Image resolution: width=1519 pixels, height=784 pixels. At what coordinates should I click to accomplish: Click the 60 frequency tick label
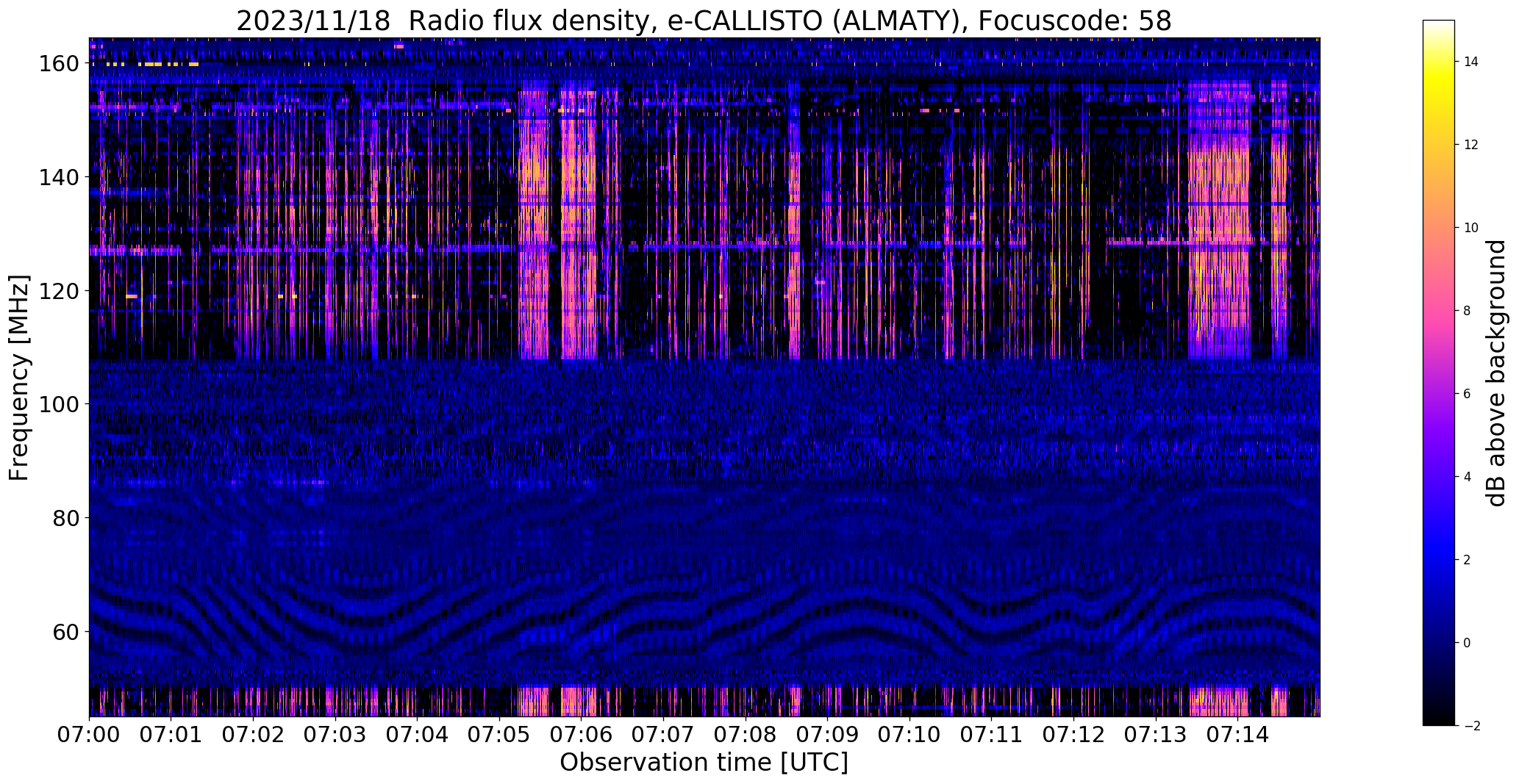point(67,631)
